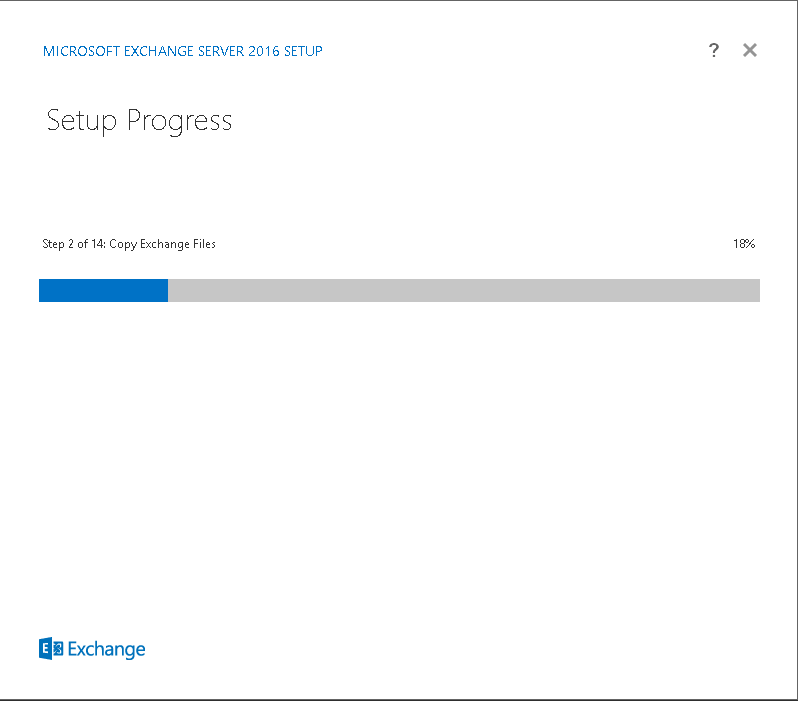Click where blue fill meets gray track
This screenshot has width=798, height=701.
pos(168,290)
